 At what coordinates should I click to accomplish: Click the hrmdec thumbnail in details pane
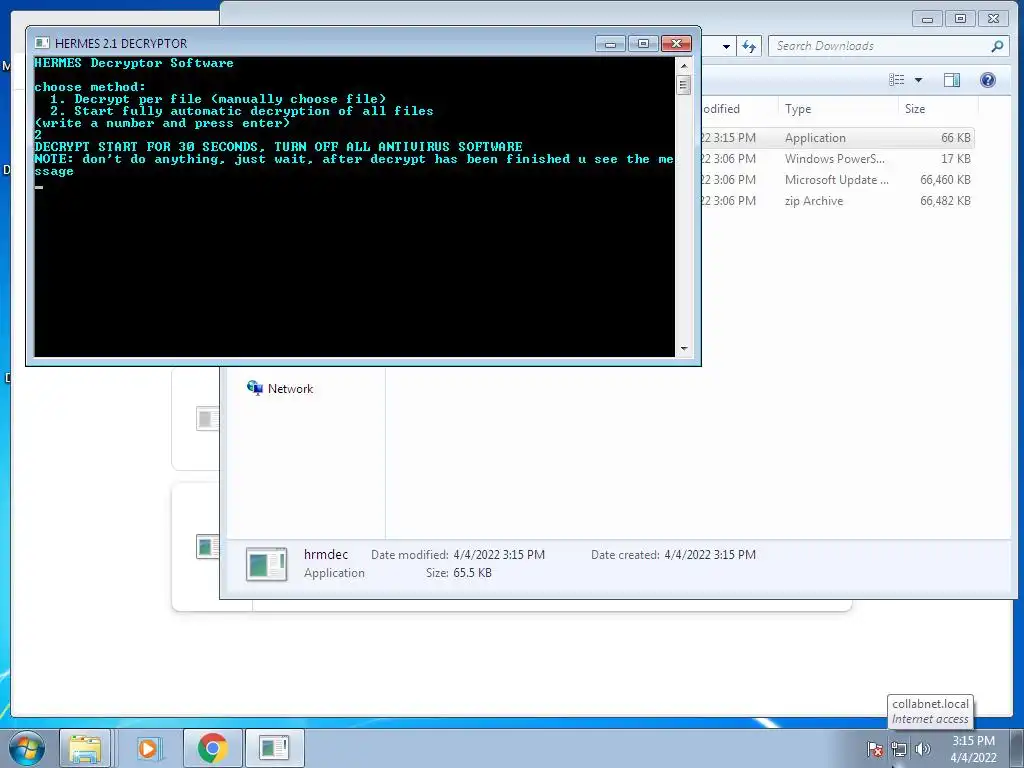pos(266,564)
